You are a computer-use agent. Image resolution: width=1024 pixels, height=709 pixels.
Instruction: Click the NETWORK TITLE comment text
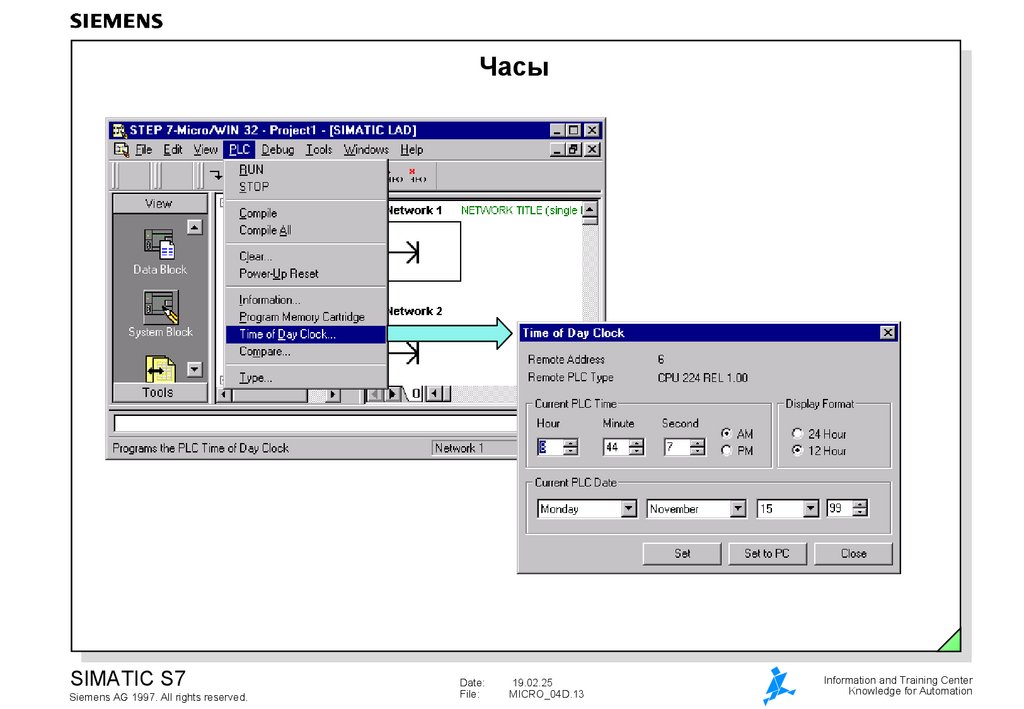520,210
